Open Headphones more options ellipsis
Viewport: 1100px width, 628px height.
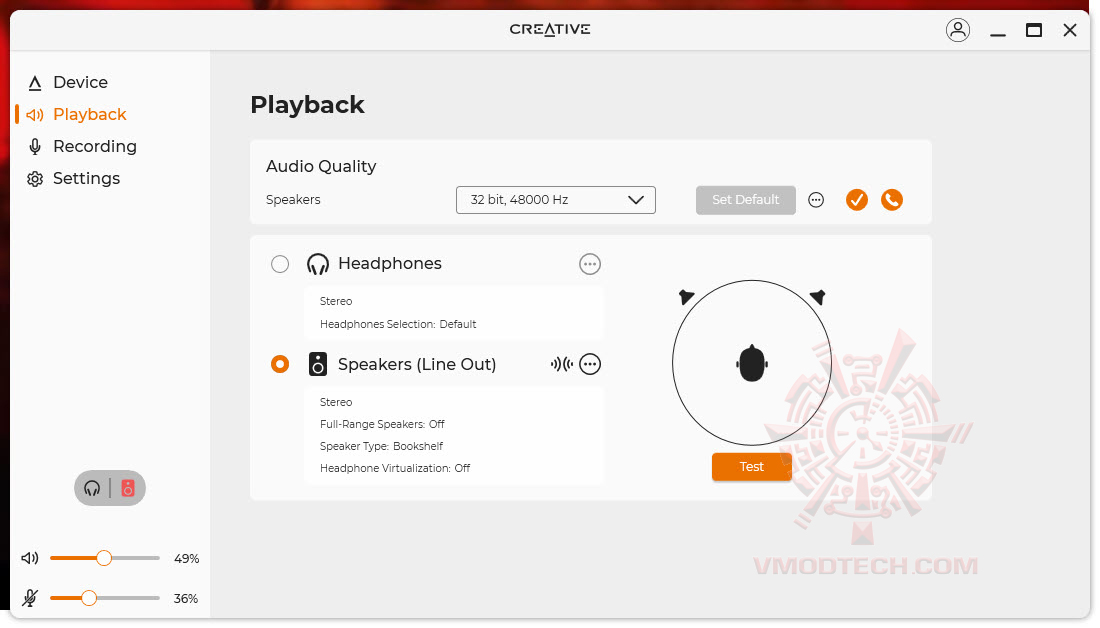pos(589,265)
